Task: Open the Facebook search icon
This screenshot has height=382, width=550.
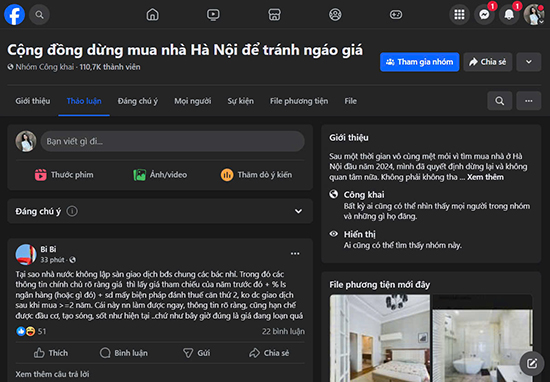Action: (x=39, y=15)
